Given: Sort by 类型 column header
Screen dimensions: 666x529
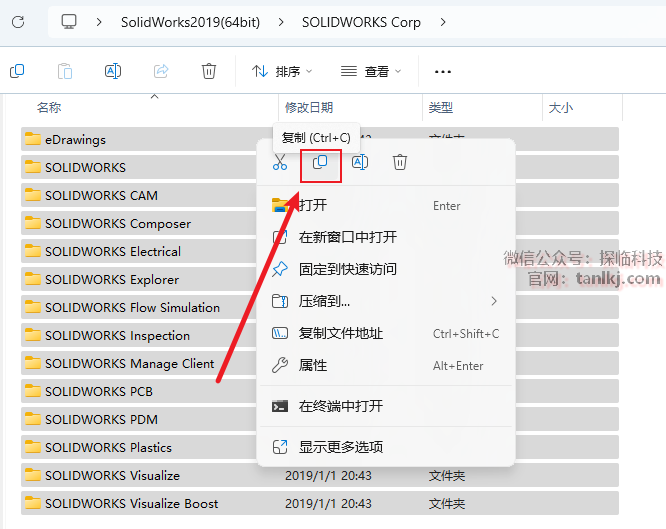Looking at the screenshot, I should 440,107.
